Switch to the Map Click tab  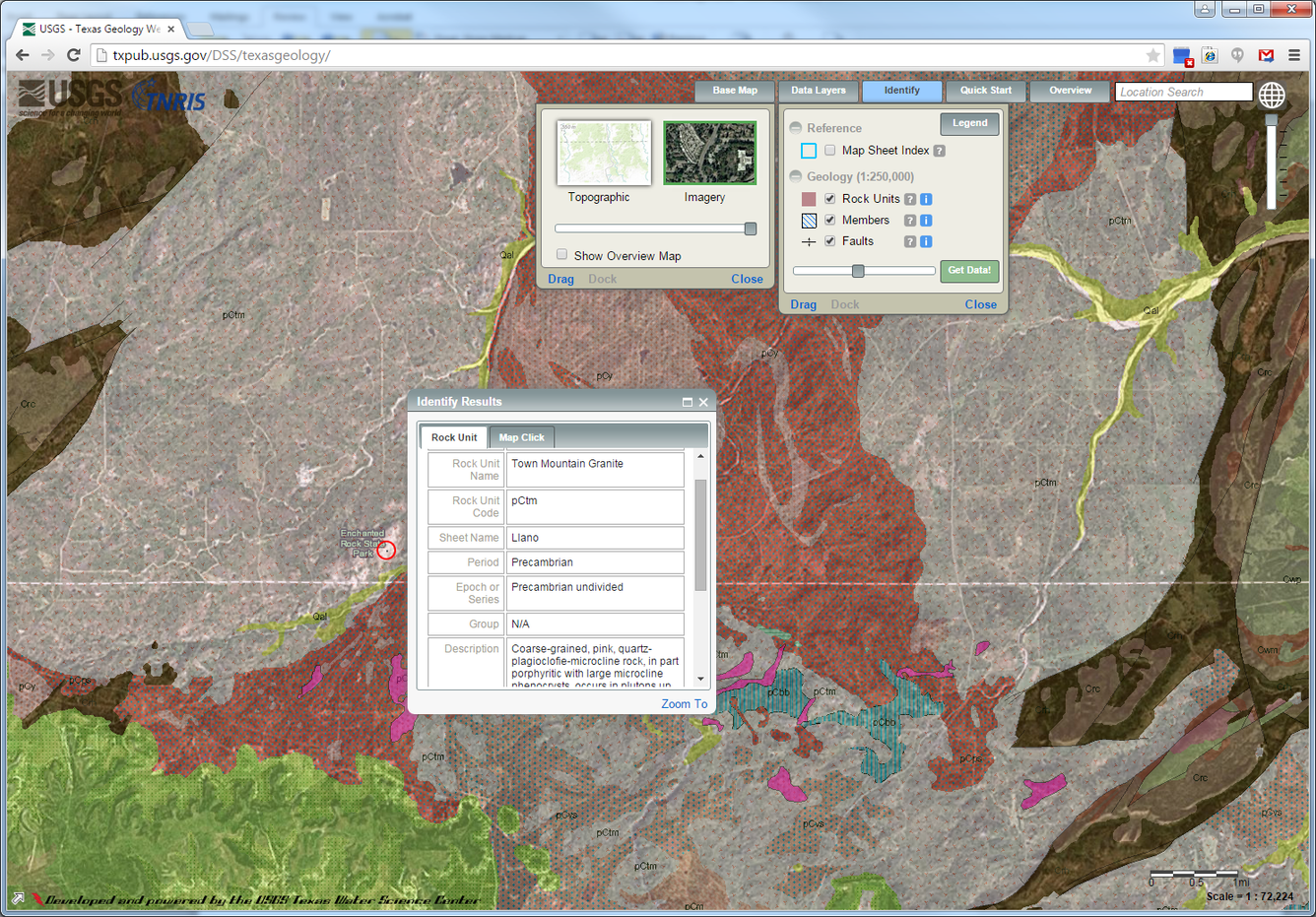(521, 437)
